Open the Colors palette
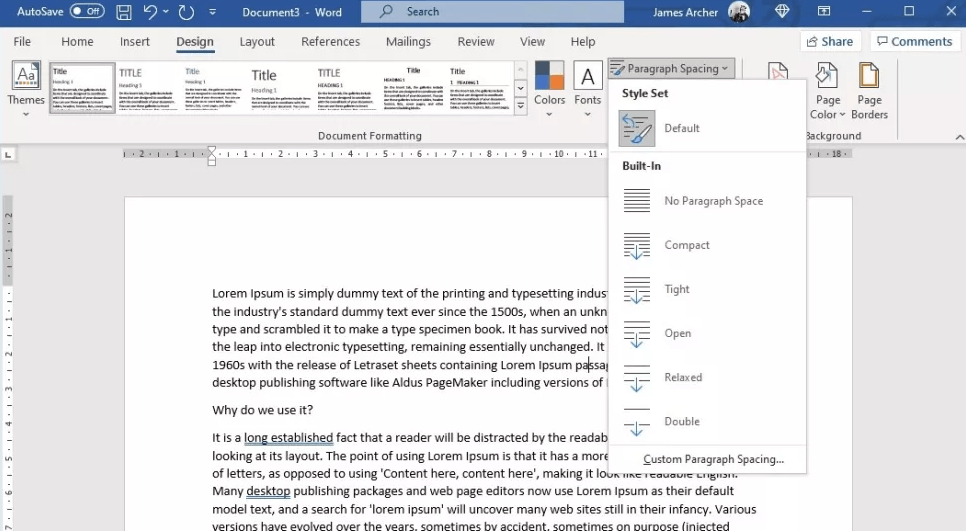This screenshot has height=531, width=966. (x=549, y=89)
